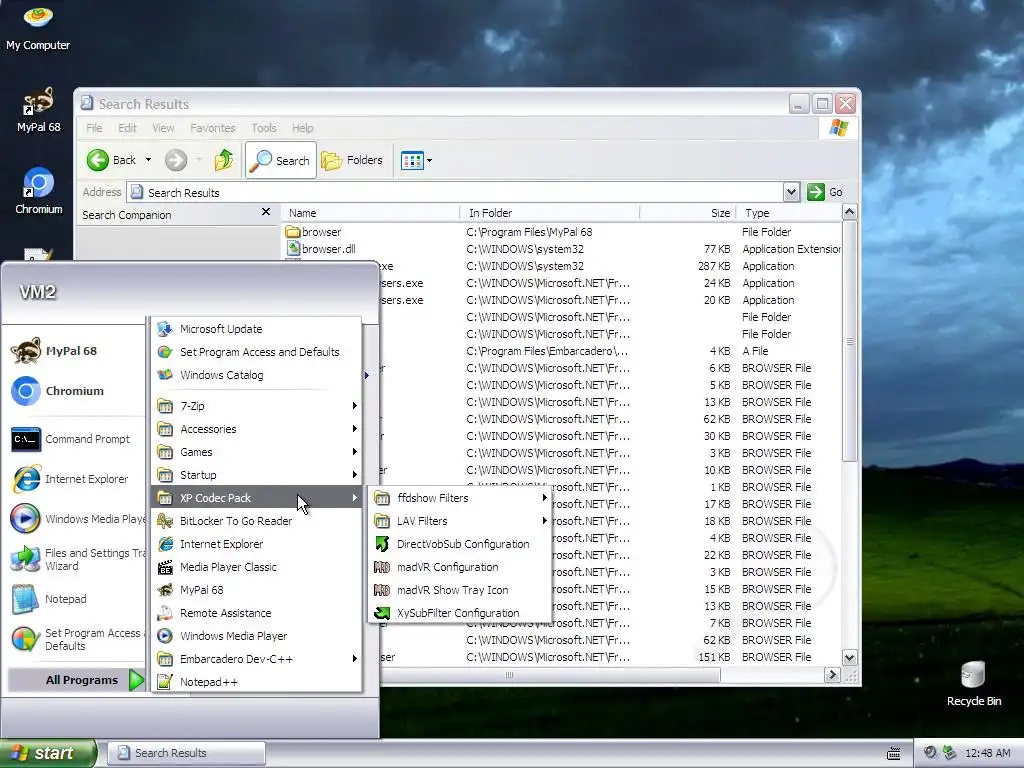Click the Search toolbar button

281,160
